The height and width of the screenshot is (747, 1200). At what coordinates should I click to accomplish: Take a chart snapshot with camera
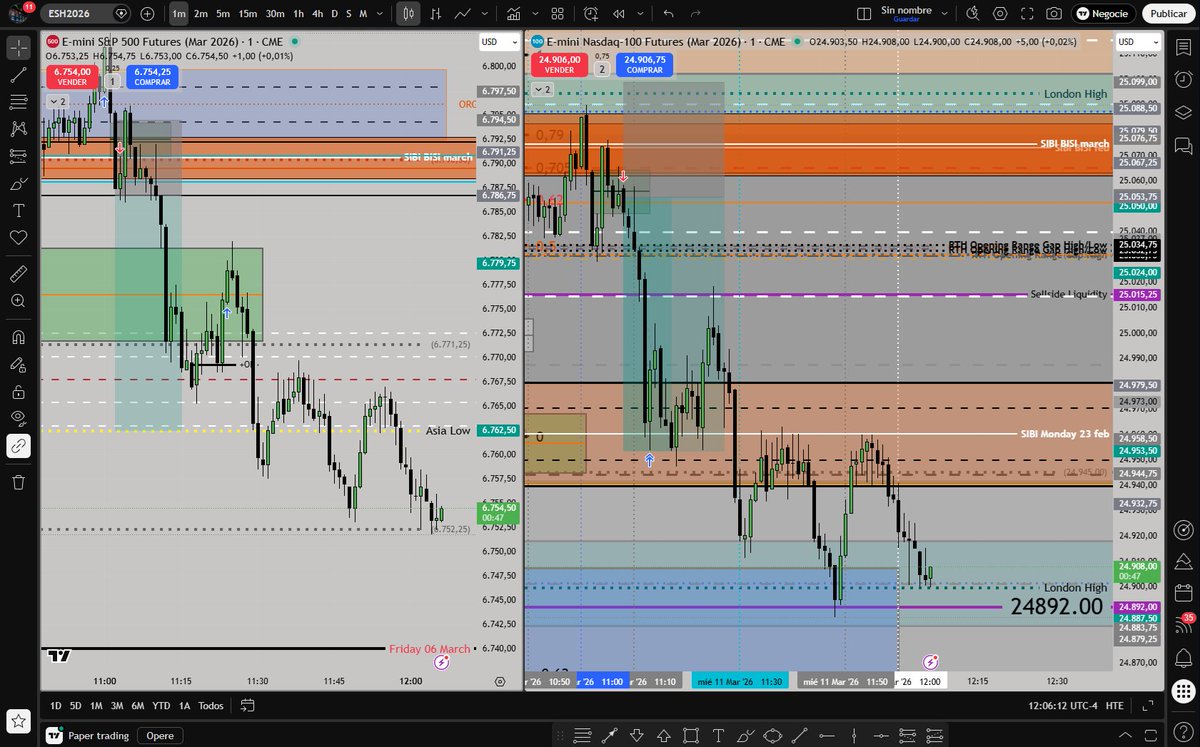(1054, 14)
